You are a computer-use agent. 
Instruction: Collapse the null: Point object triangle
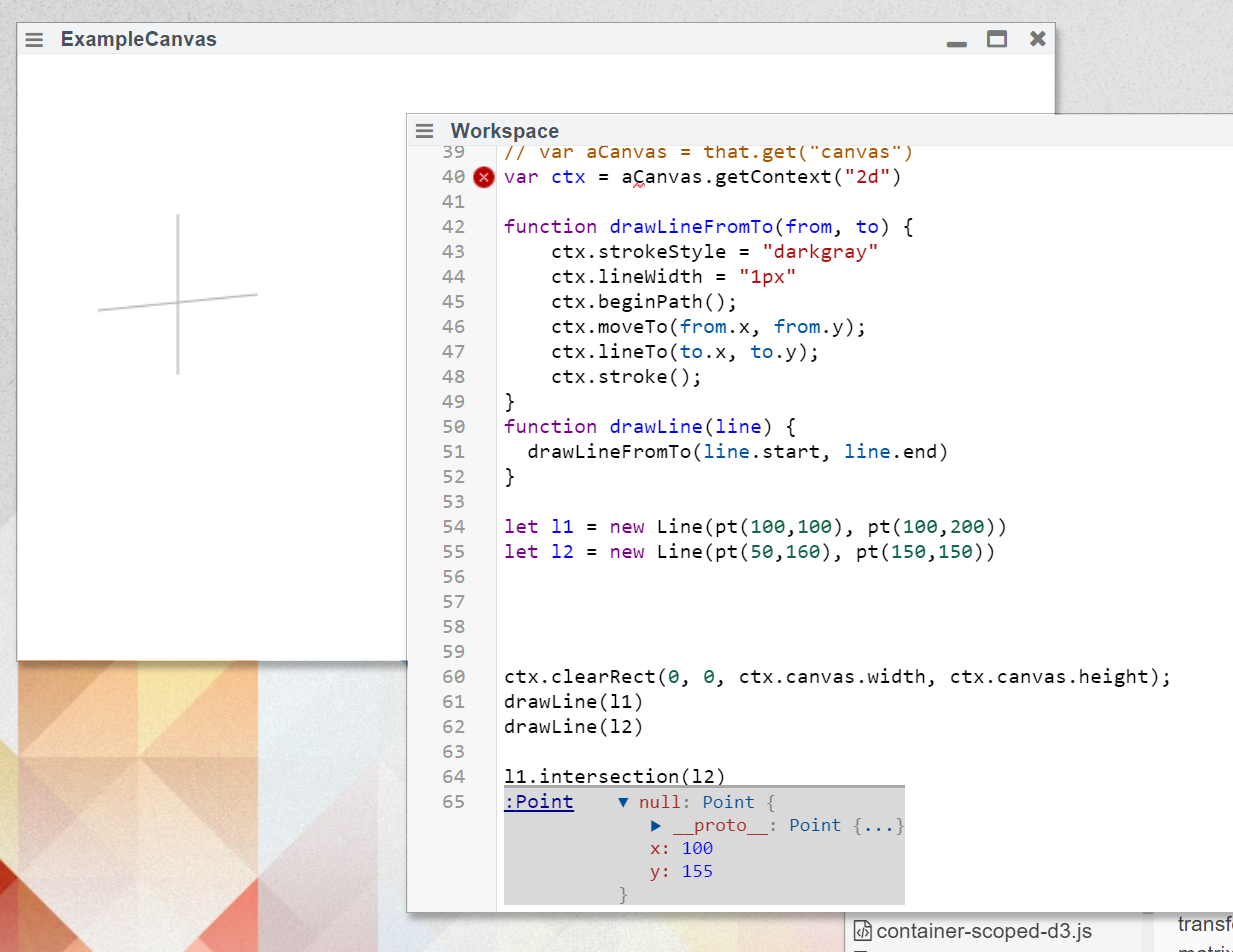[624, 802]
